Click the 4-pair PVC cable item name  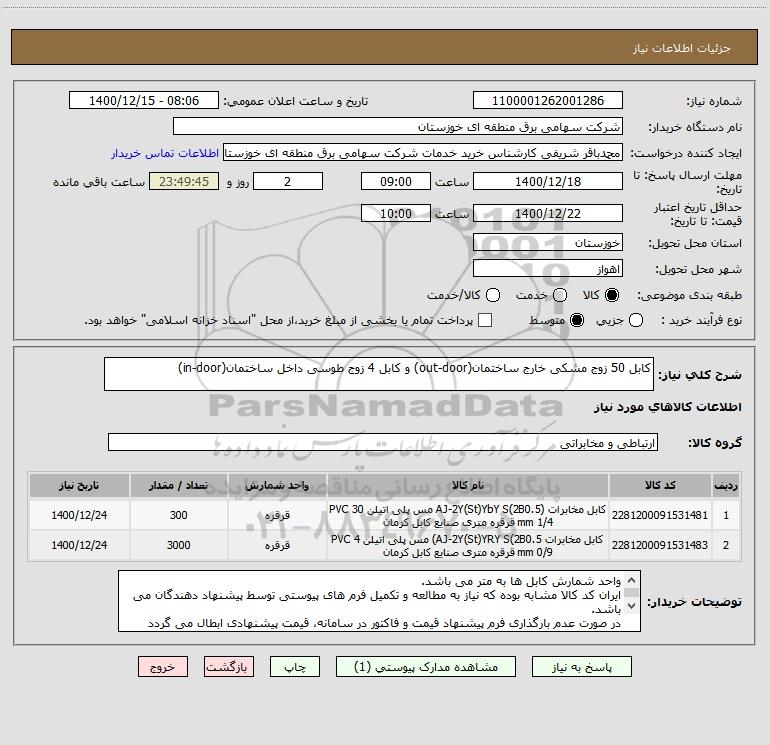point(468,545)
